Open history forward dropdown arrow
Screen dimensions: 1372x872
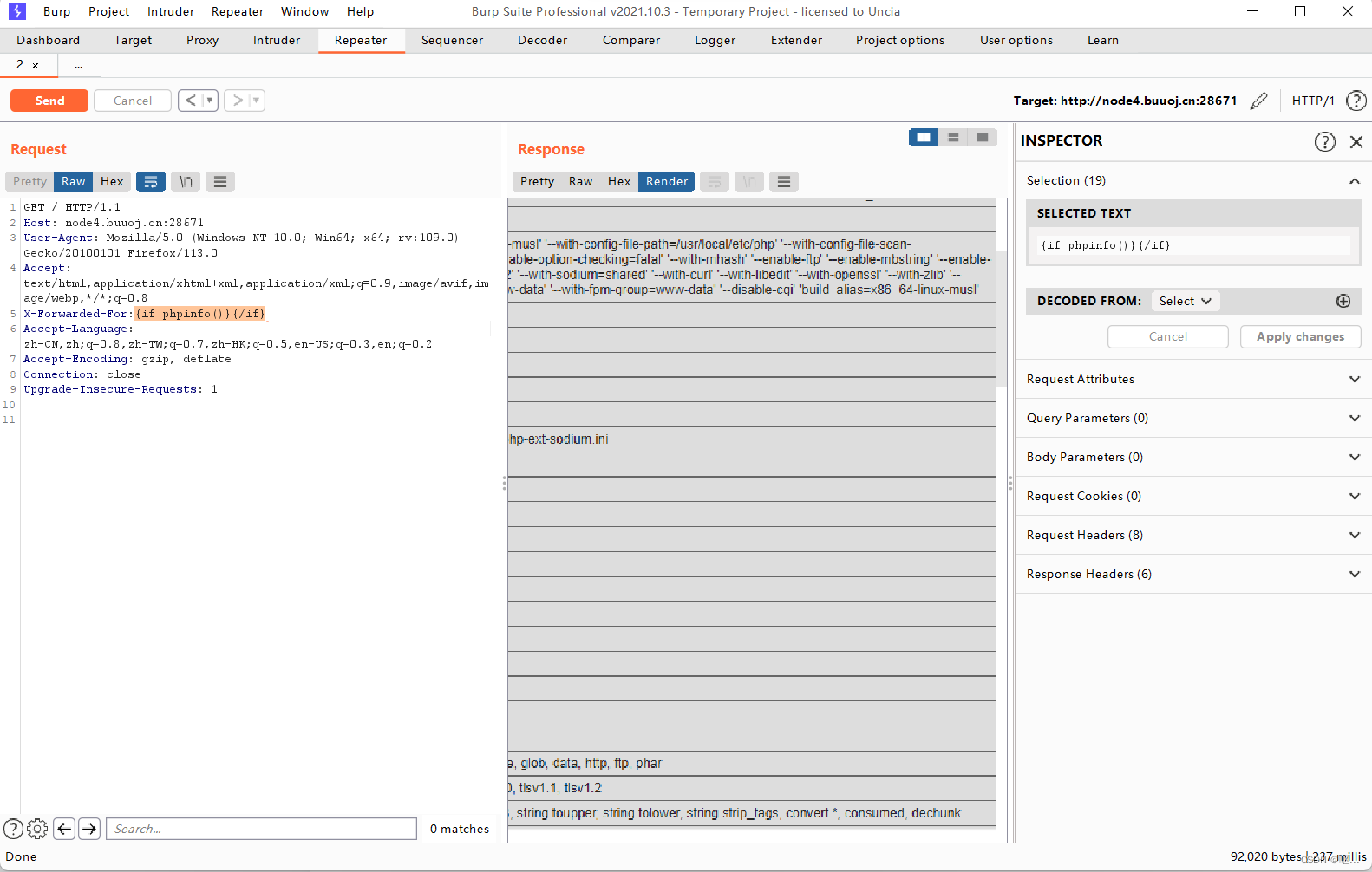(256, 101)
